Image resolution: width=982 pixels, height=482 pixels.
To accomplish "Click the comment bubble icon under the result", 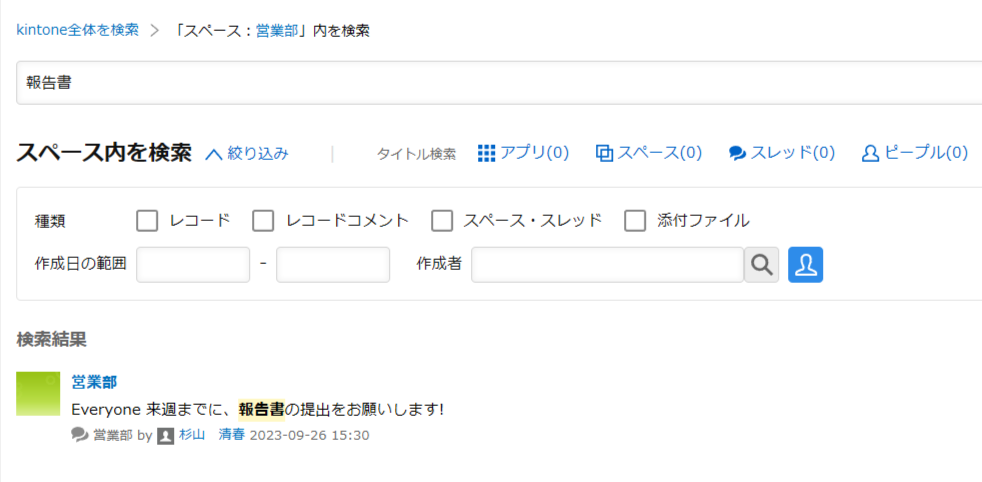I will point(80,435).
